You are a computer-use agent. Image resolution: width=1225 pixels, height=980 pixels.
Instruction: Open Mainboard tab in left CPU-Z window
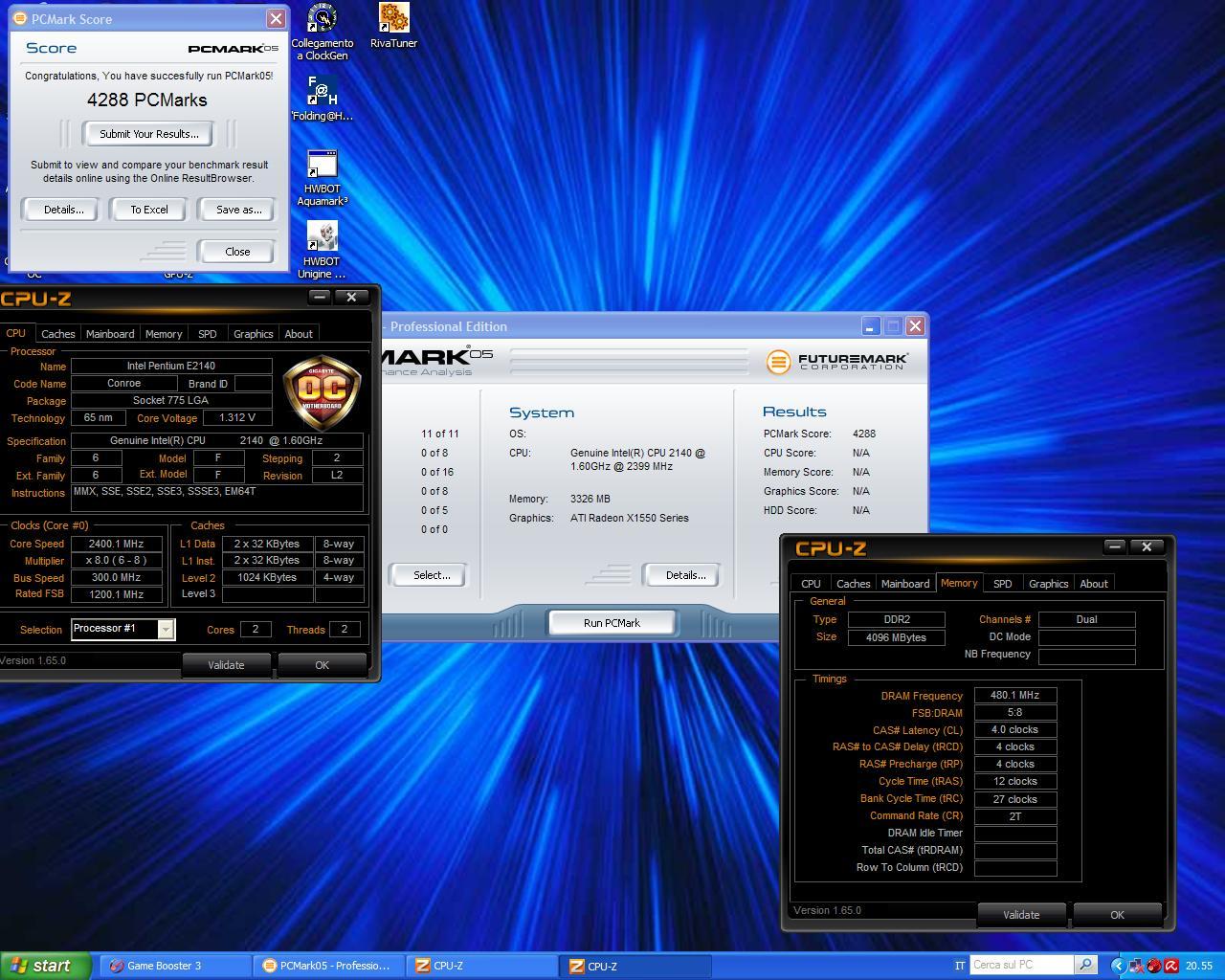pos(110,334)
